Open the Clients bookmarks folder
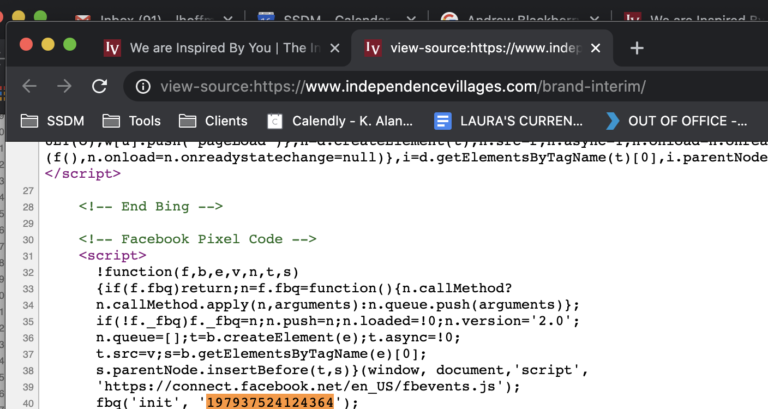 [x=213, y=121]
